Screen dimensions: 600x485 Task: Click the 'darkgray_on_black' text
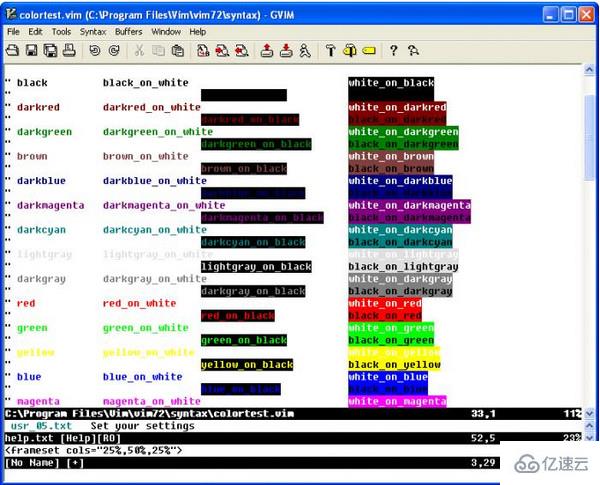point(253,291)
